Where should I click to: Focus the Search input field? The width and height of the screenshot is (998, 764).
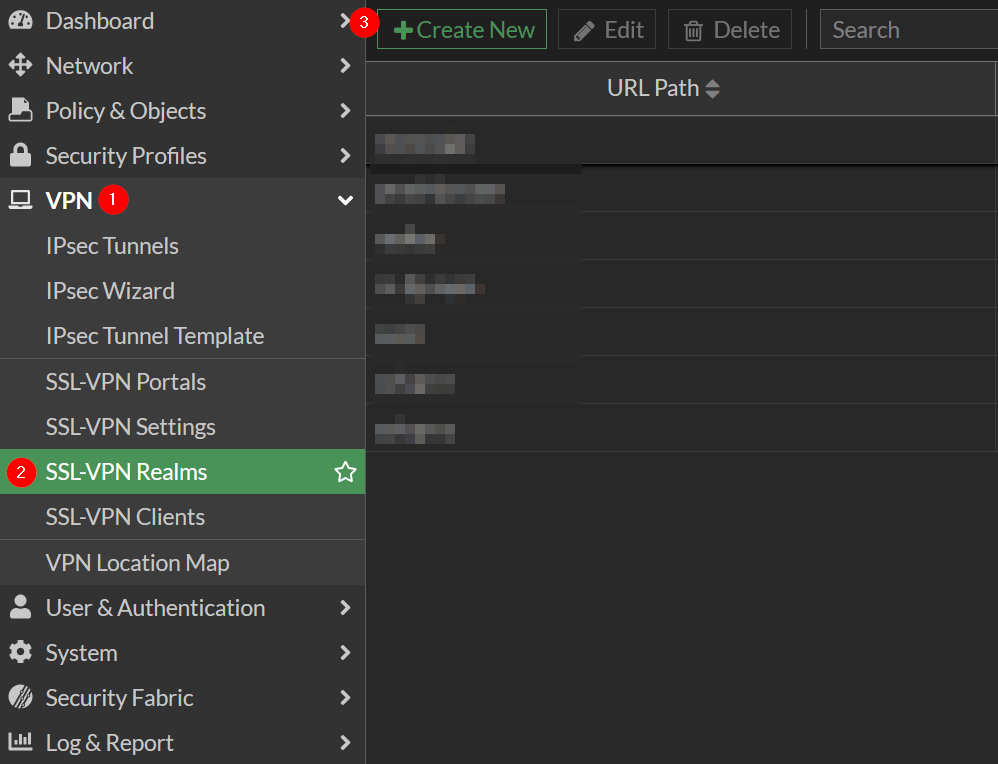point(905,30)
